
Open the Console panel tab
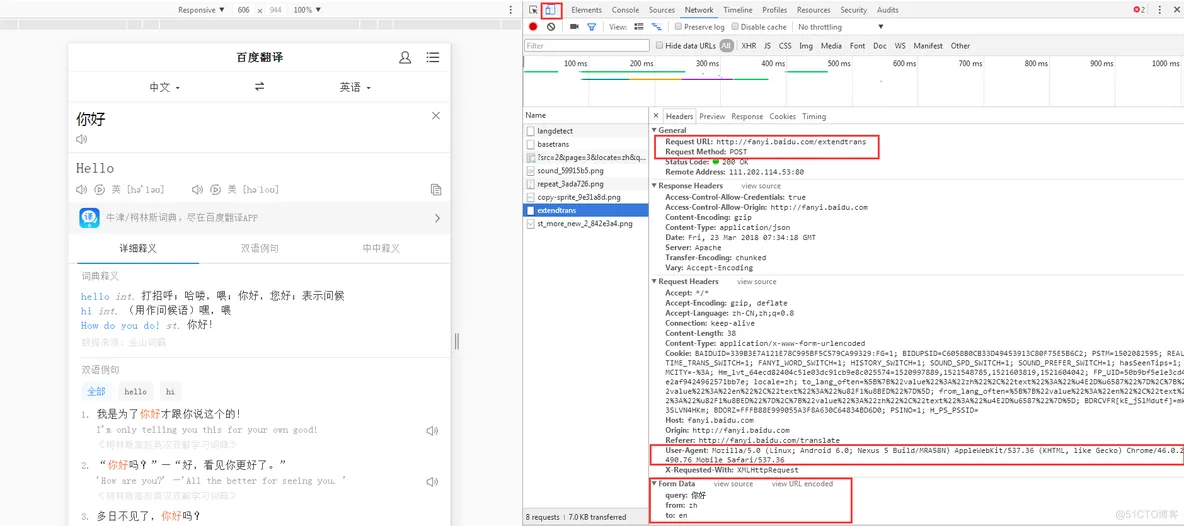click(x=625, y=10)
